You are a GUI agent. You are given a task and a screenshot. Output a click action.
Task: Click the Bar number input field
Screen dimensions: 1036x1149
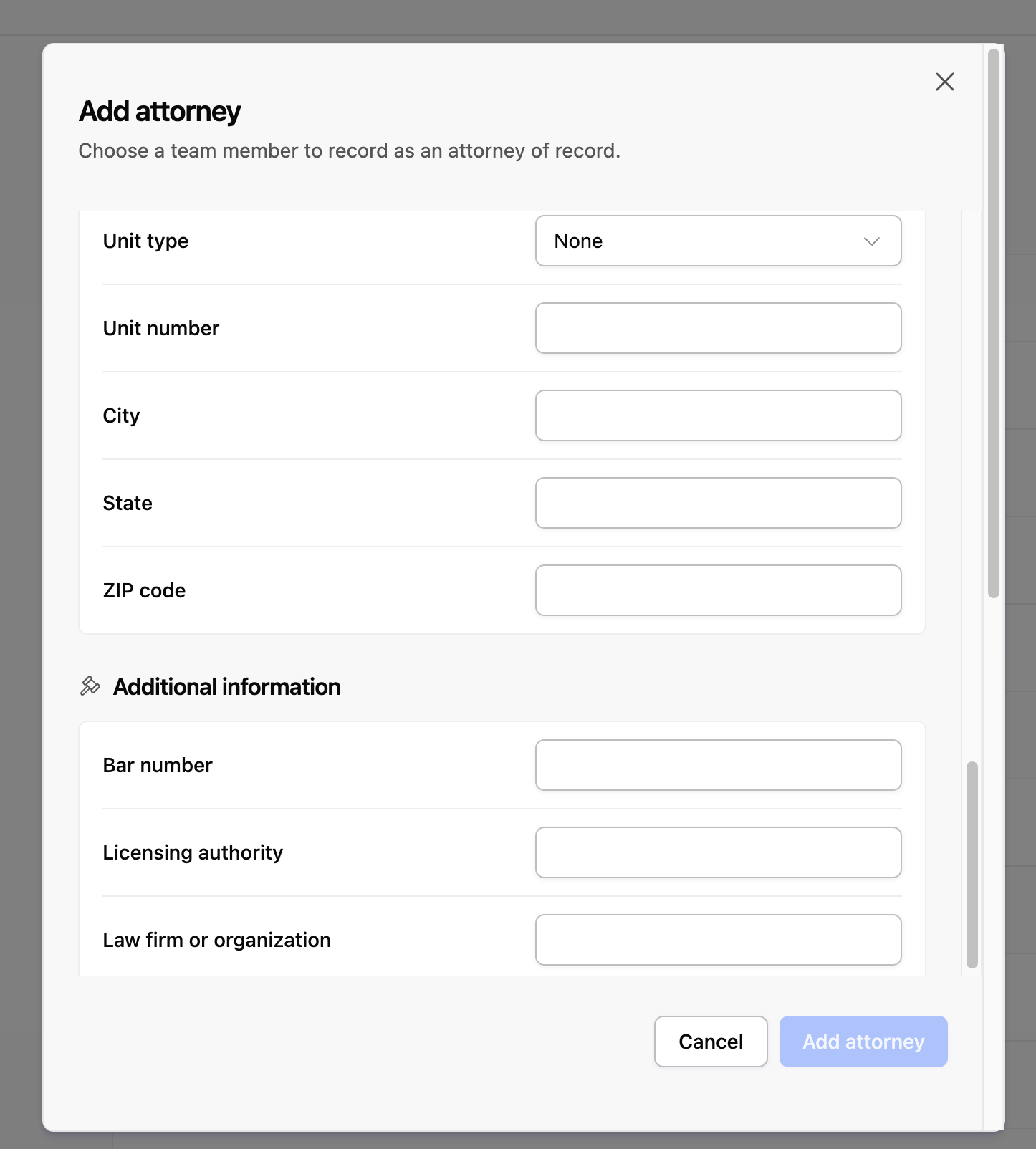pos(718,765)
